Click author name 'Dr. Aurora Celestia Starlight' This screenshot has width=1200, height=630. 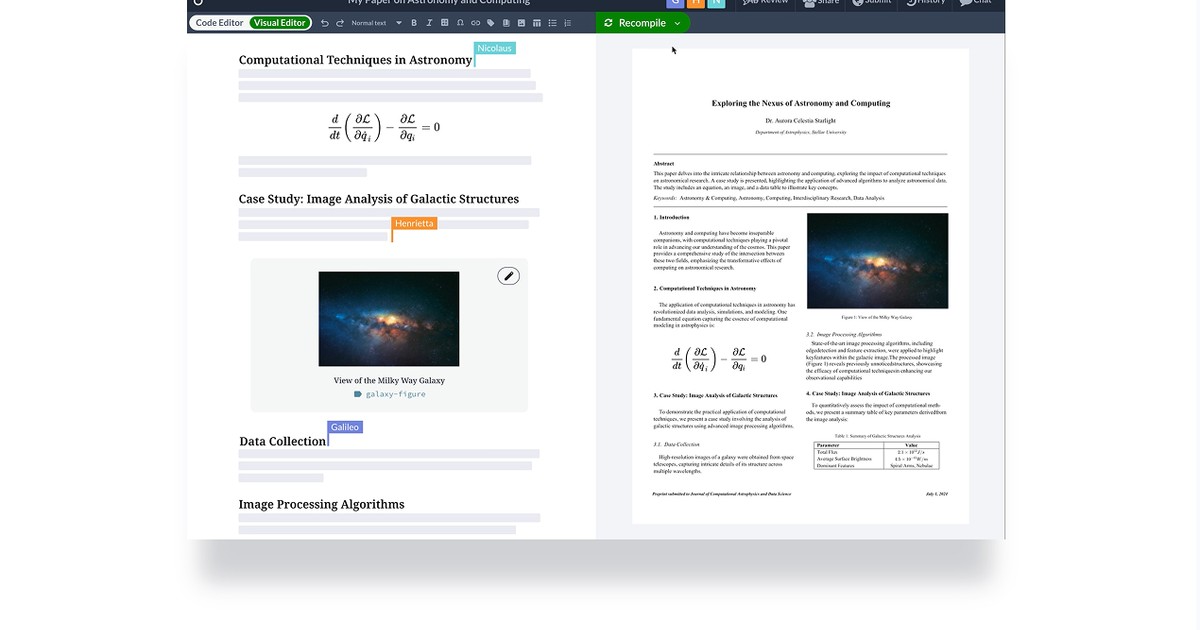point(800,121)
